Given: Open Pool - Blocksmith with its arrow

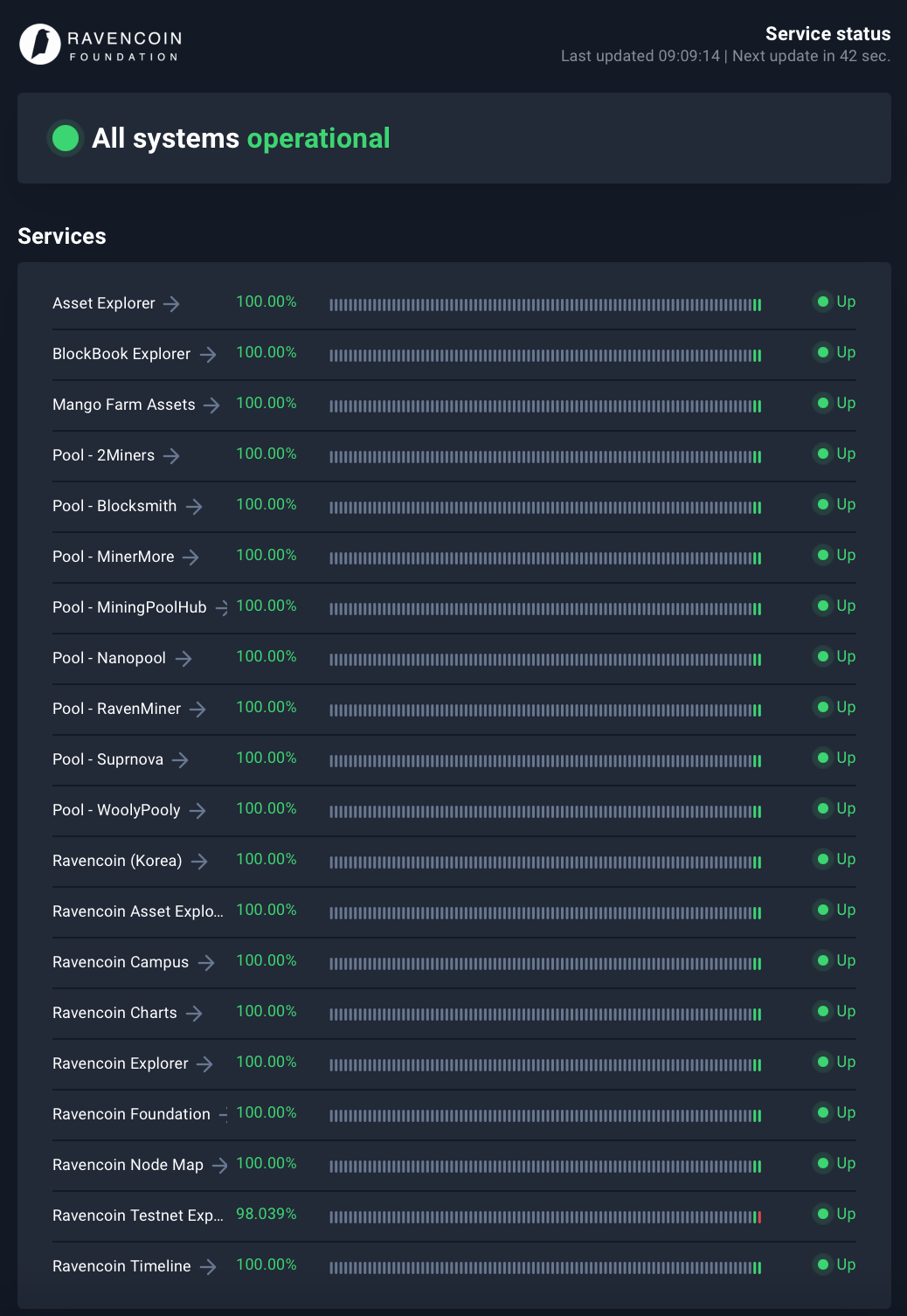Looking at the screenshot, I should (x=194, y=507).
